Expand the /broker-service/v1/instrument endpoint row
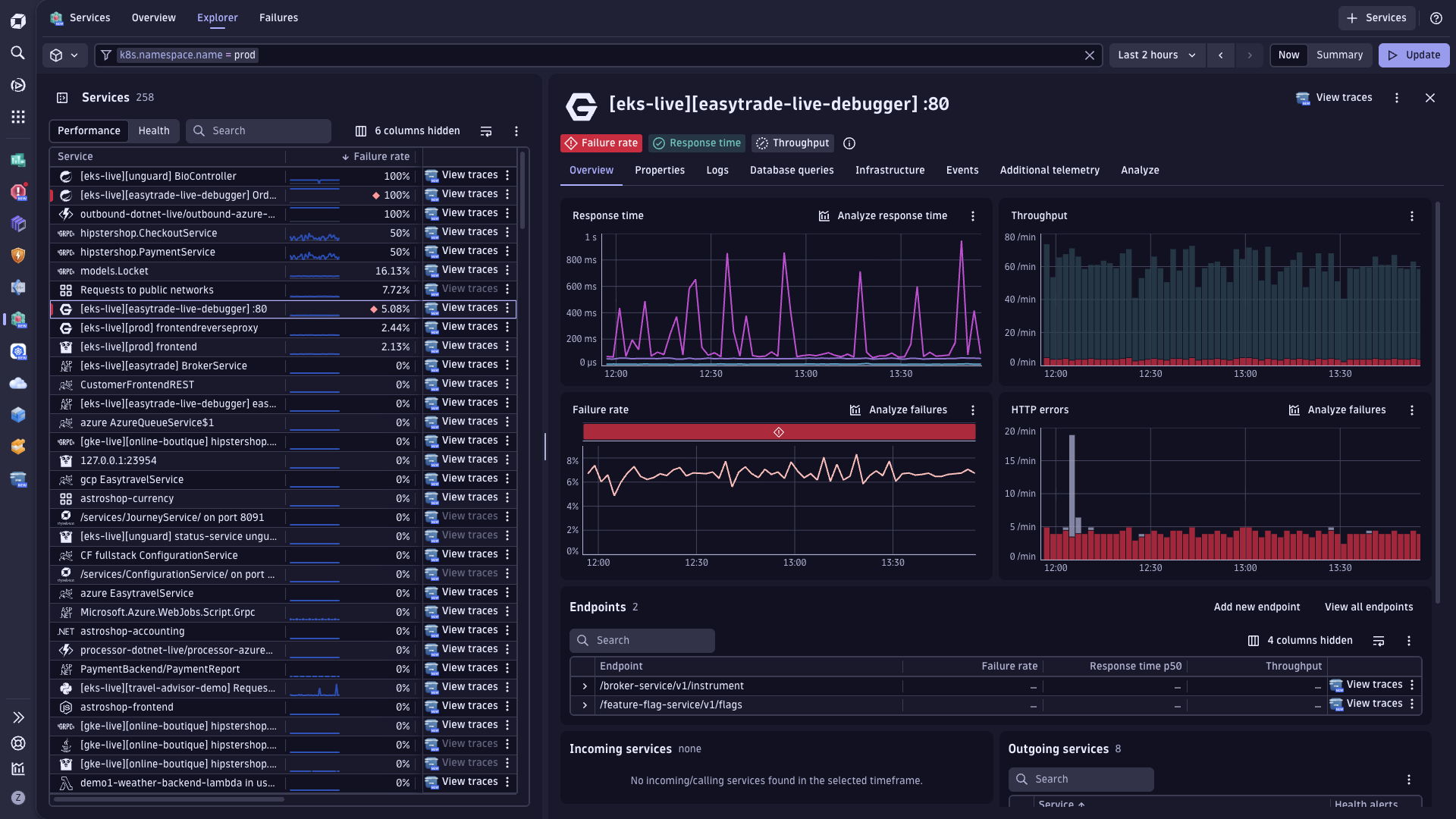 [585, 686]
